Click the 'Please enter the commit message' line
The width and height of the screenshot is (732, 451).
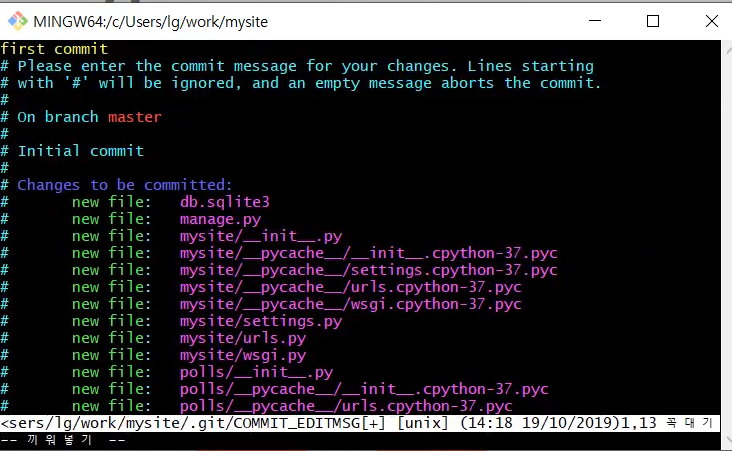pos(297,66)
